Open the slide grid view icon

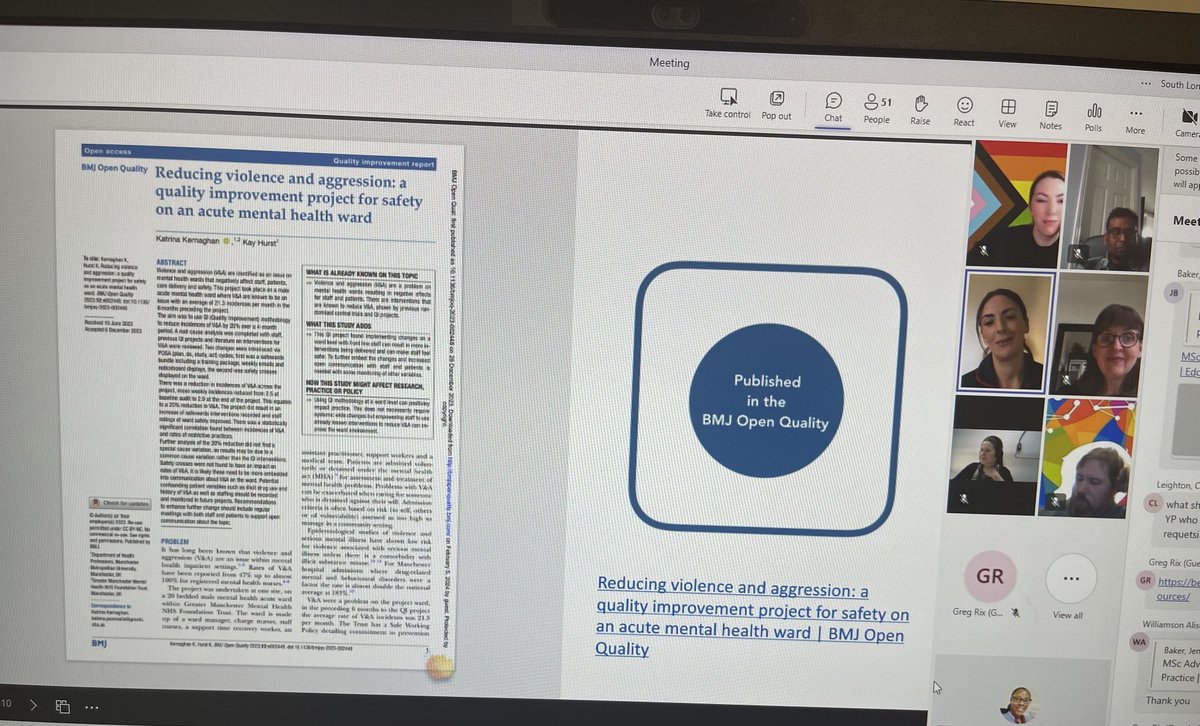pos(62,705)
